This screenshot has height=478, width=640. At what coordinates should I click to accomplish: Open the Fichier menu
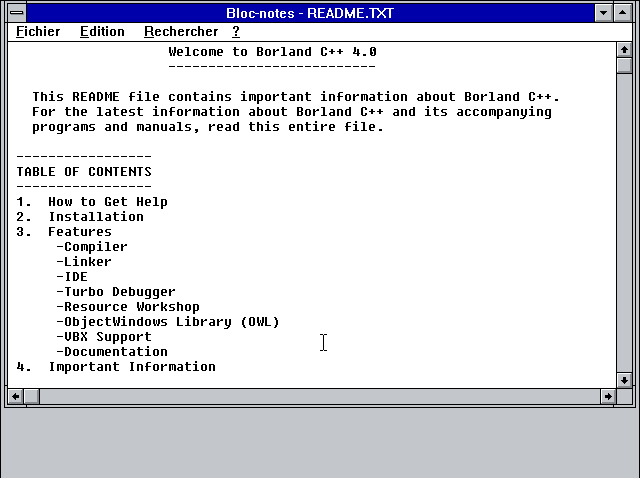(38, 31)
